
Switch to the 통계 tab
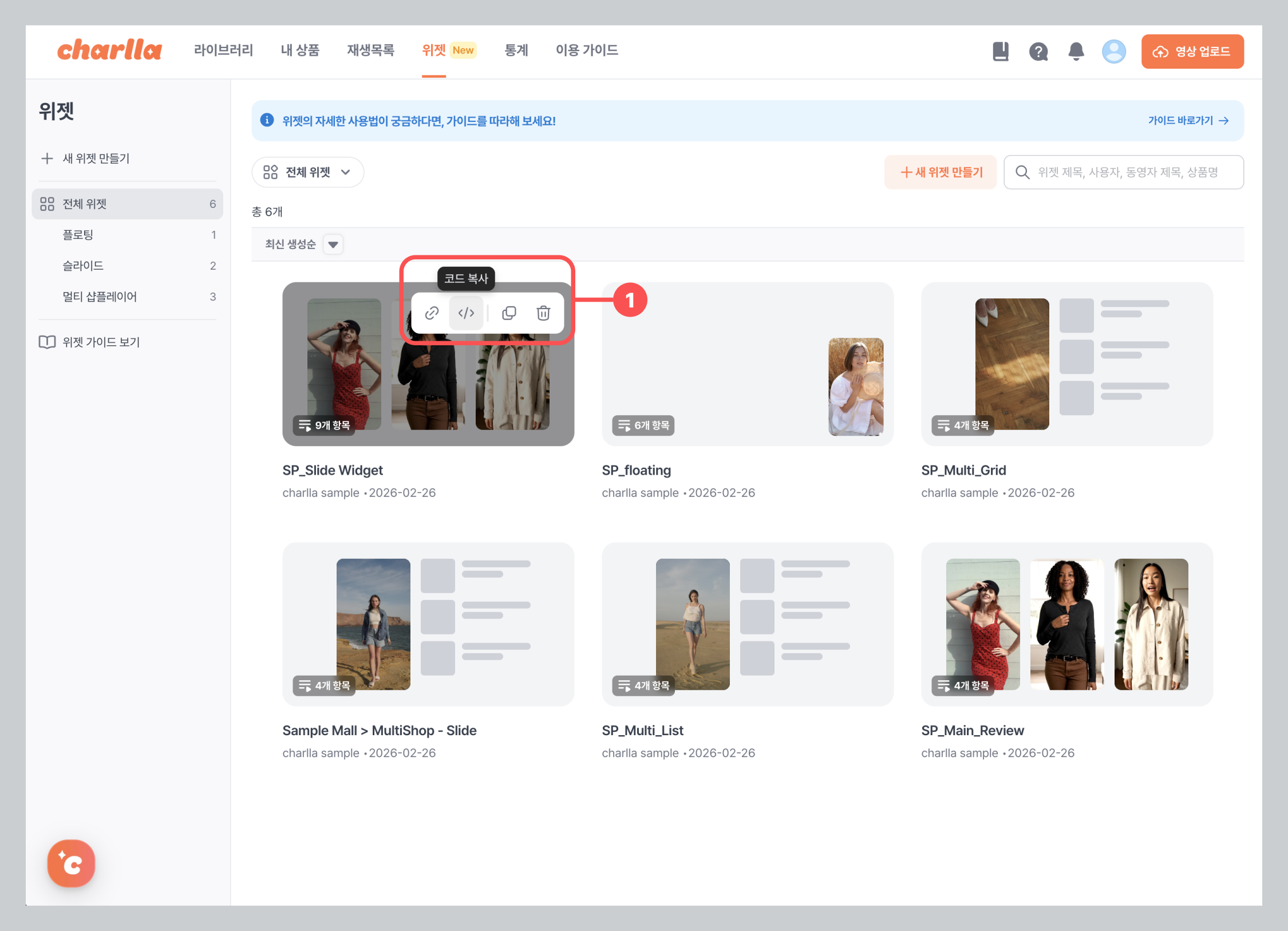[x=516, y=50]
